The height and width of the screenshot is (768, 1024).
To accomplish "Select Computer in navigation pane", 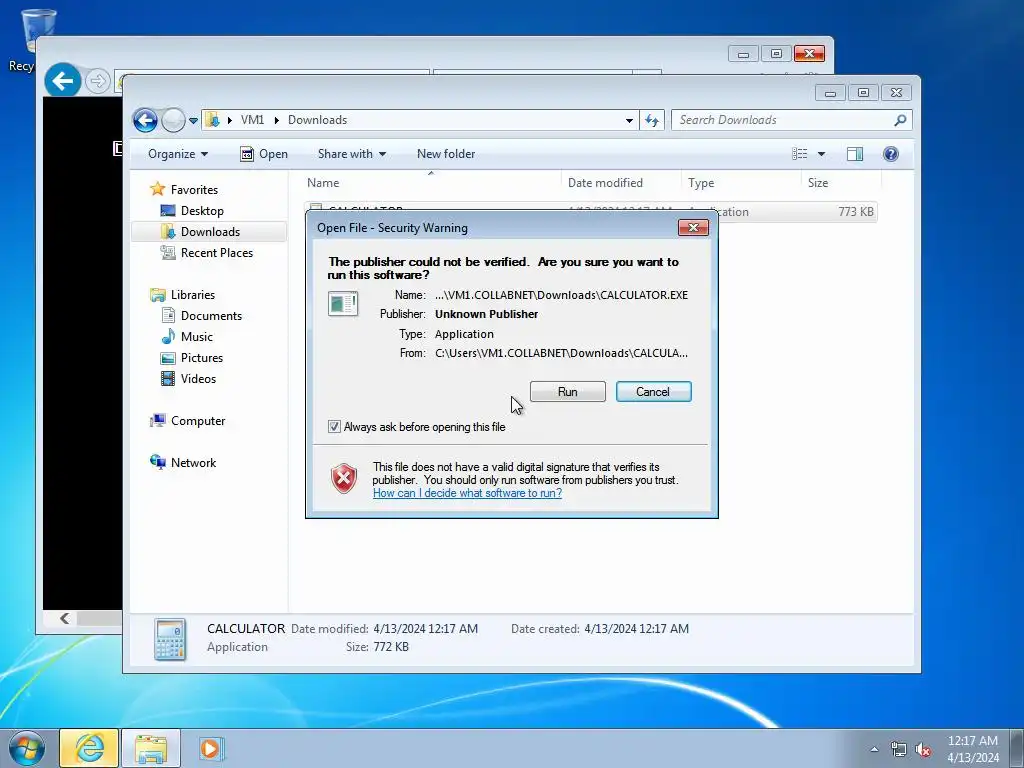I will 198,421.
